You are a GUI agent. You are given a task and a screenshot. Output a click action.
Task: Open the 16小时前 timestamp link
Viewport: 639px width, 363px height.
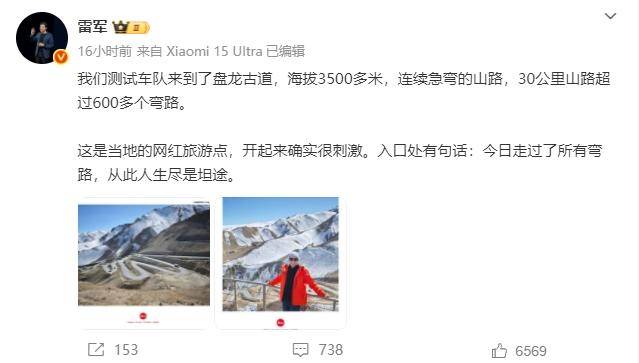(x=105, y=51)
